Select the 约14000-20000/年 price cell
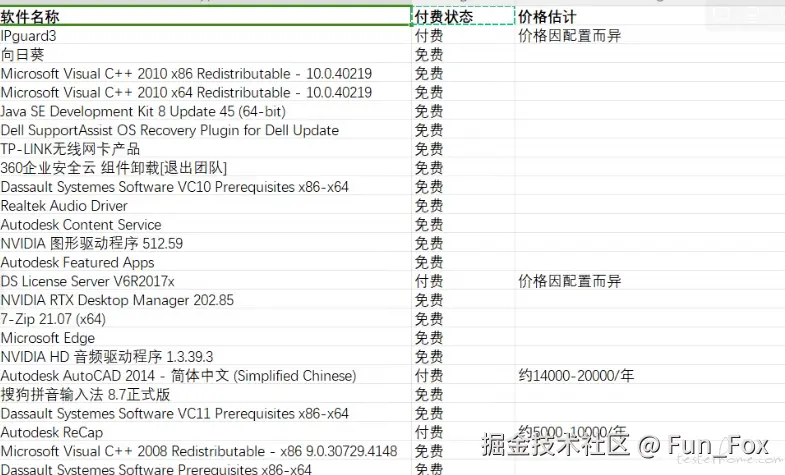Viewport: 785px width, 475px height. (650, 376)
